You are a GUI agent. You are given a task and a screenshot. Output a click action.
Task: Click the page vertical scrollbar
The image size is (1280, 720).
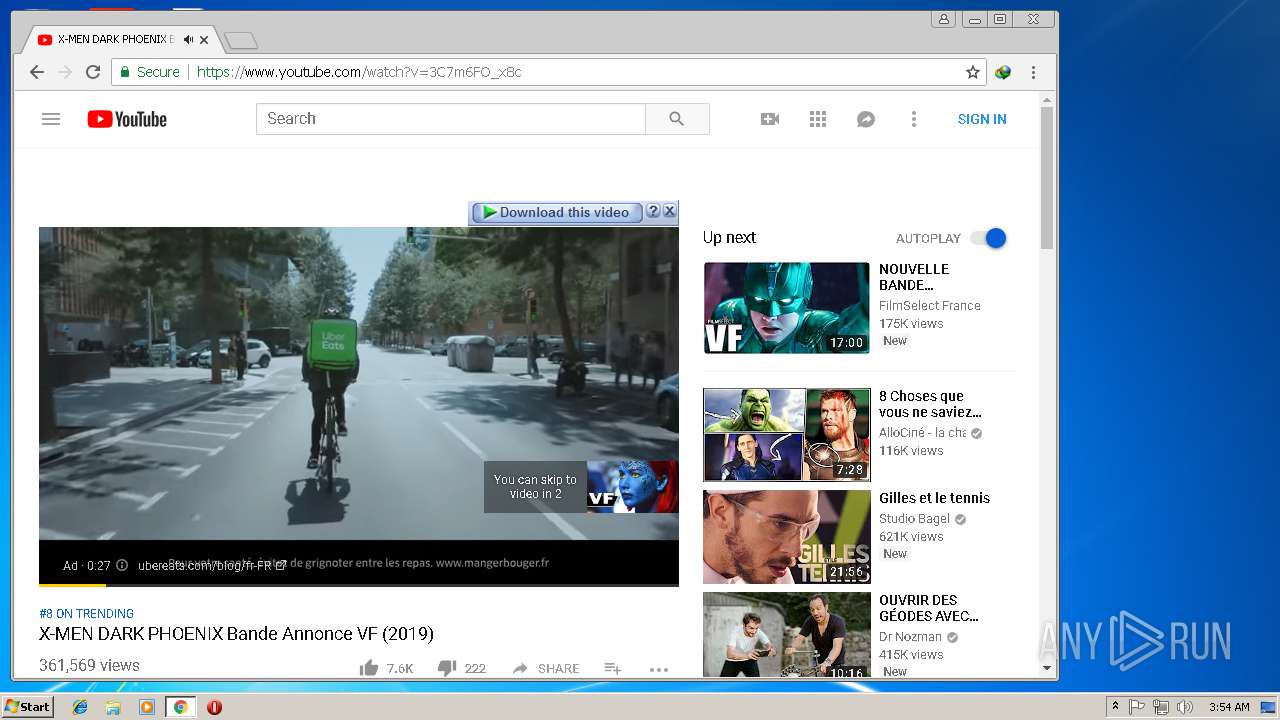click(x=1047, y=177)
